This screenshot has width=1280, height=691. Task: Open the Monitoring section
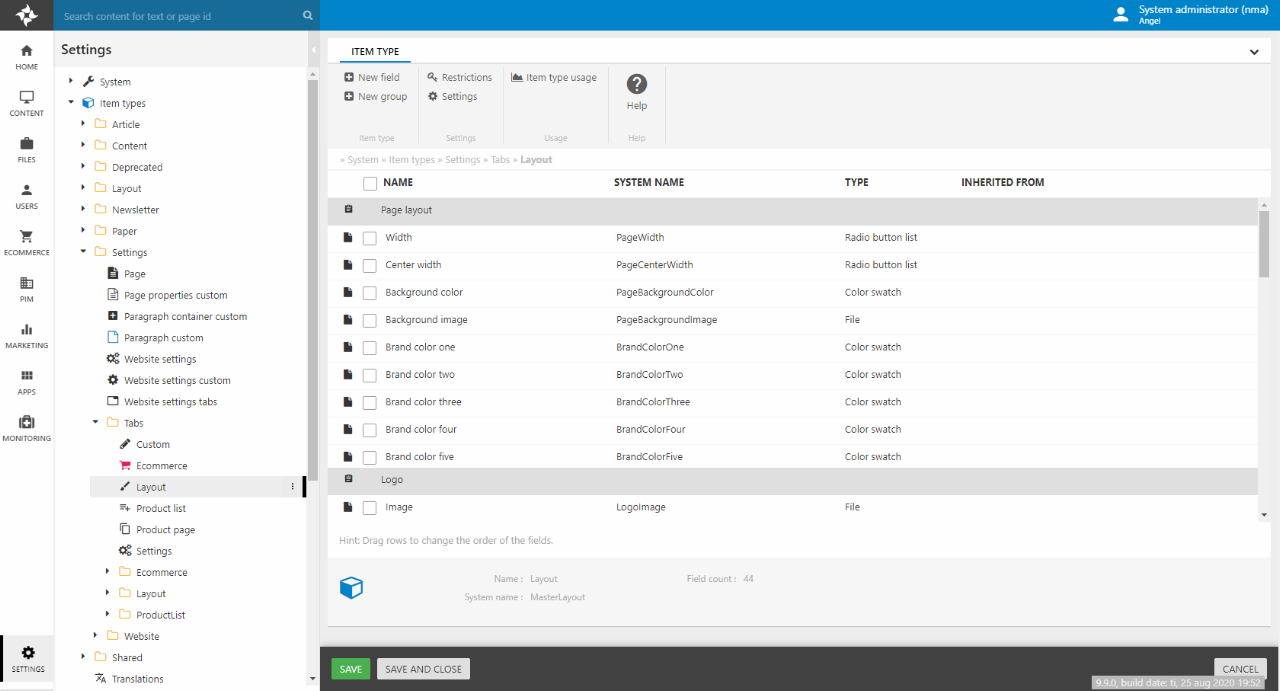(x=27, y=428)
